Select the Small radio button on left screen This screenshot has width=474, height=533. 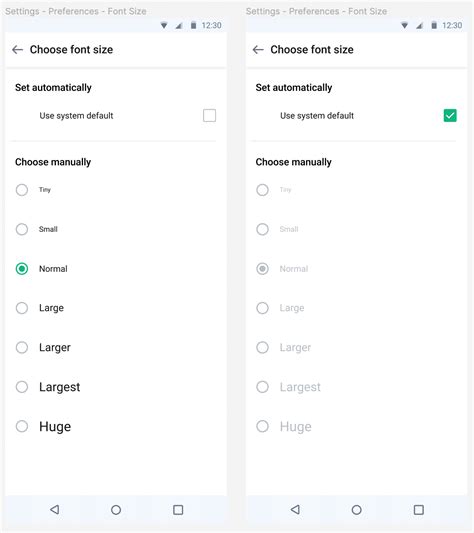click(x=22, y=229)
